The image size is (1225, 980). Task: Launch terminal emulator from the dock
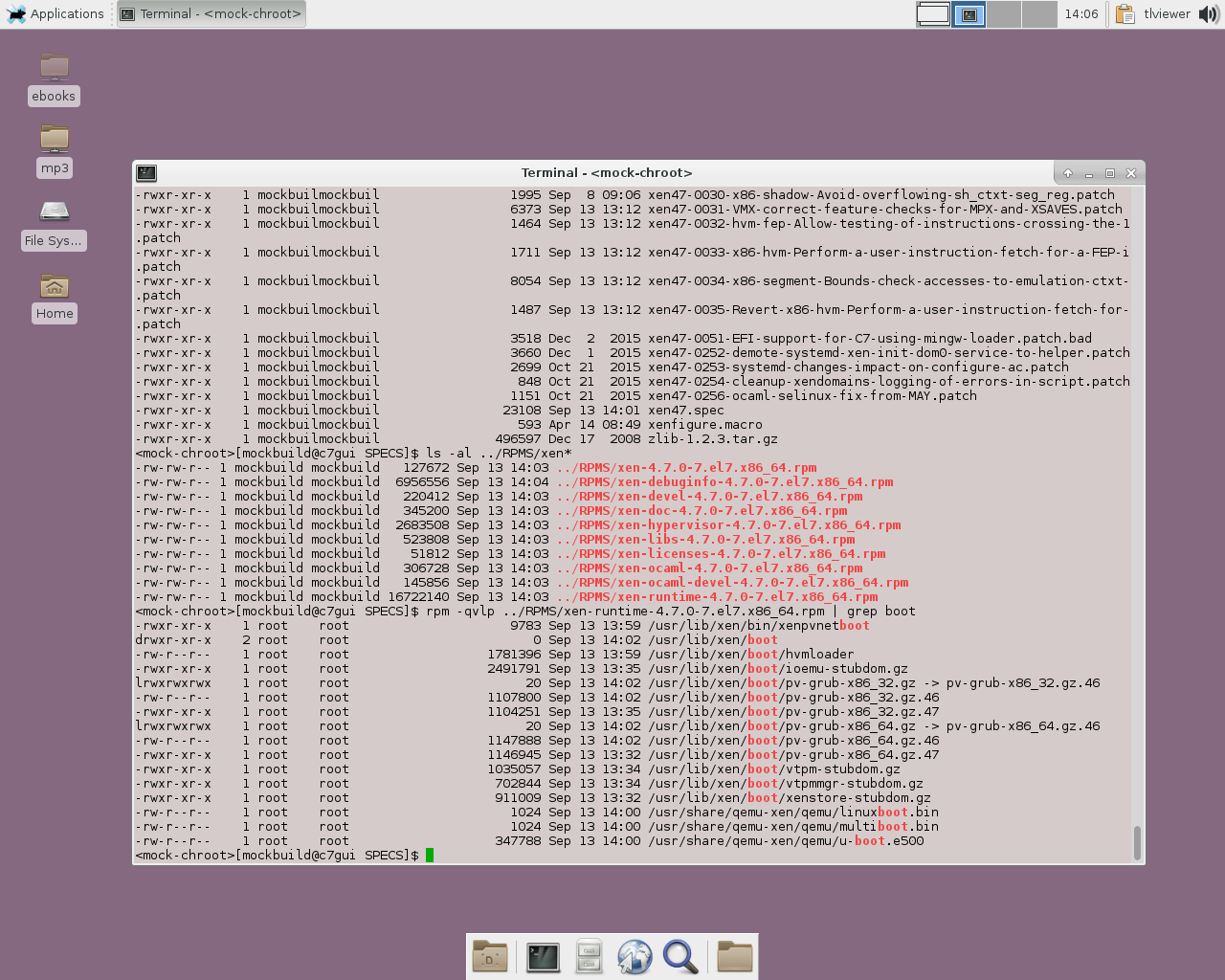[543, 957]
